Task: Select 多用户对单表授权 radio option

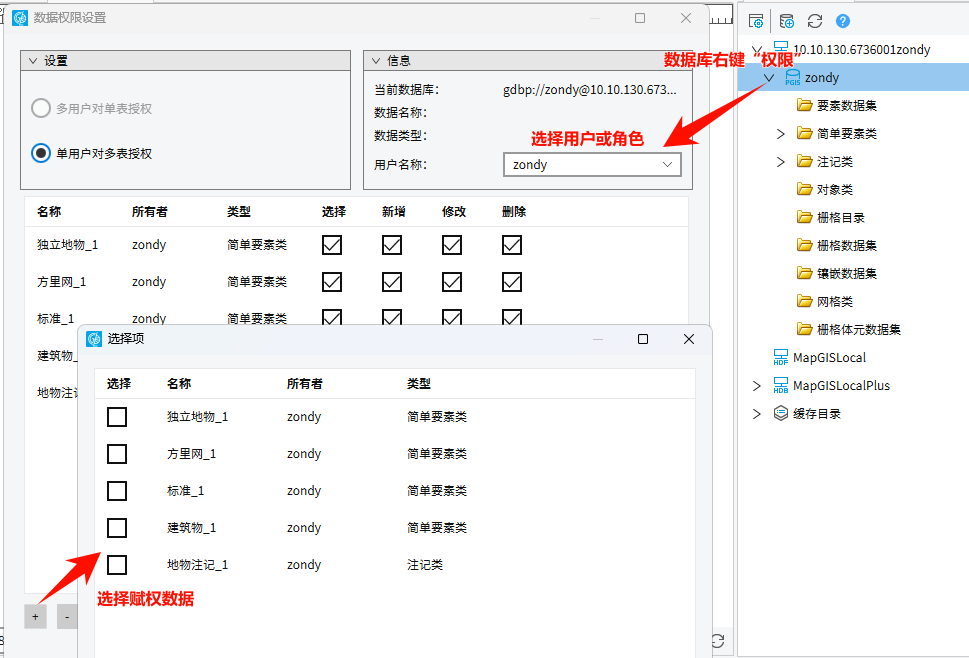Action: coord(41,108)
